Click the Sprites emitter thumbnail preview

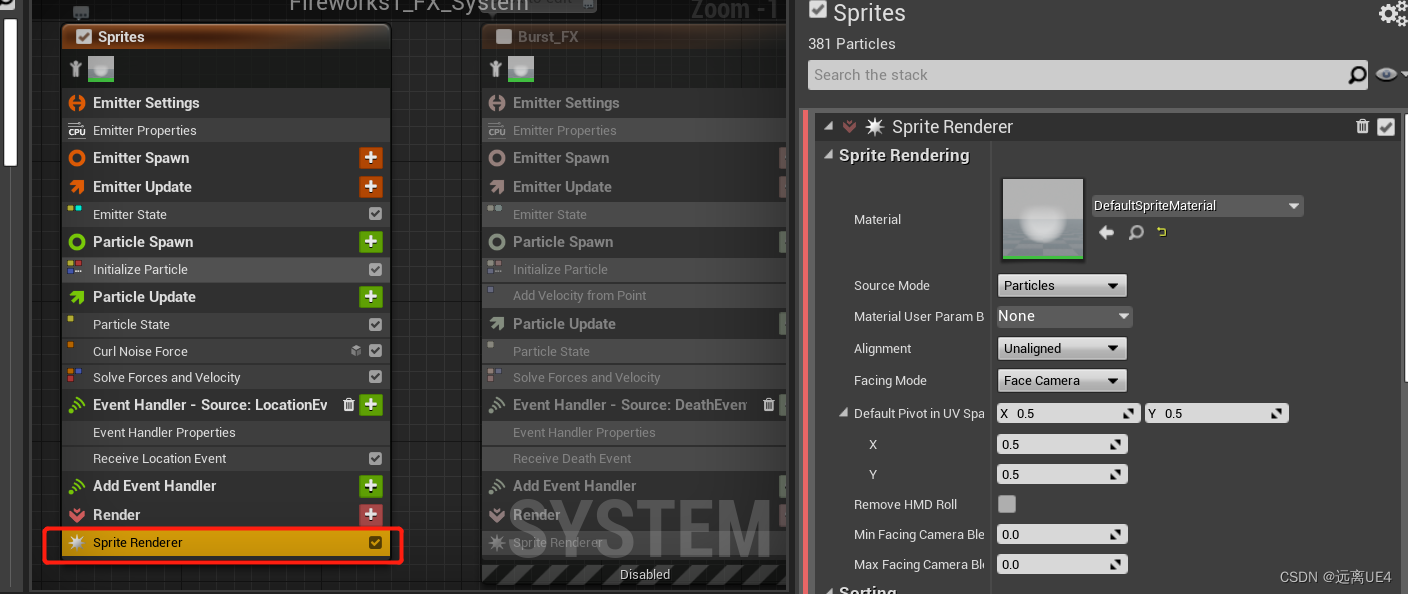tap(100, 68)
